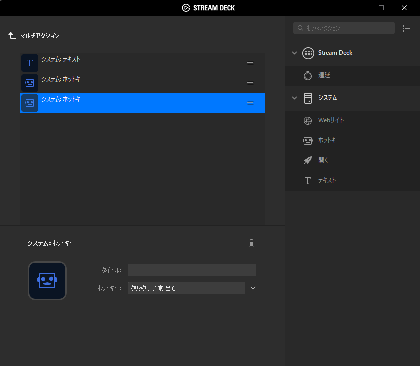Click hotkey icon in the unselected ホットキー row

(x=30, y=83)
